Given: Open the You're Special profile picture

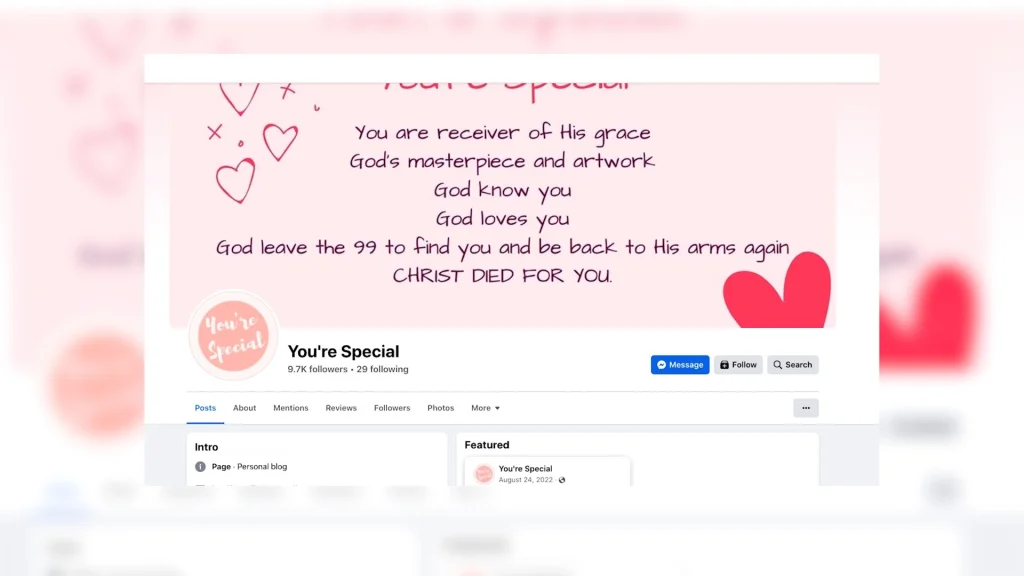Looking at the screenshot, I should tap(234, 335).
